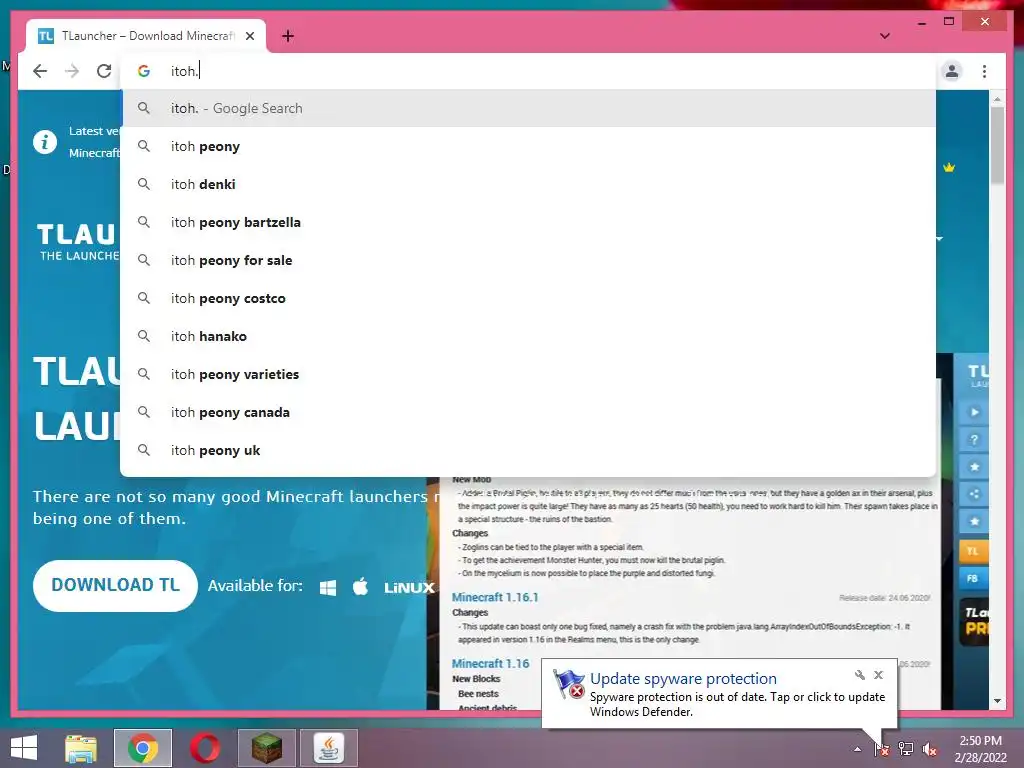The width and height of the screenshot is (1024, 768).
Task: Click the info circle icon on the page
Action: coord(45,141)
